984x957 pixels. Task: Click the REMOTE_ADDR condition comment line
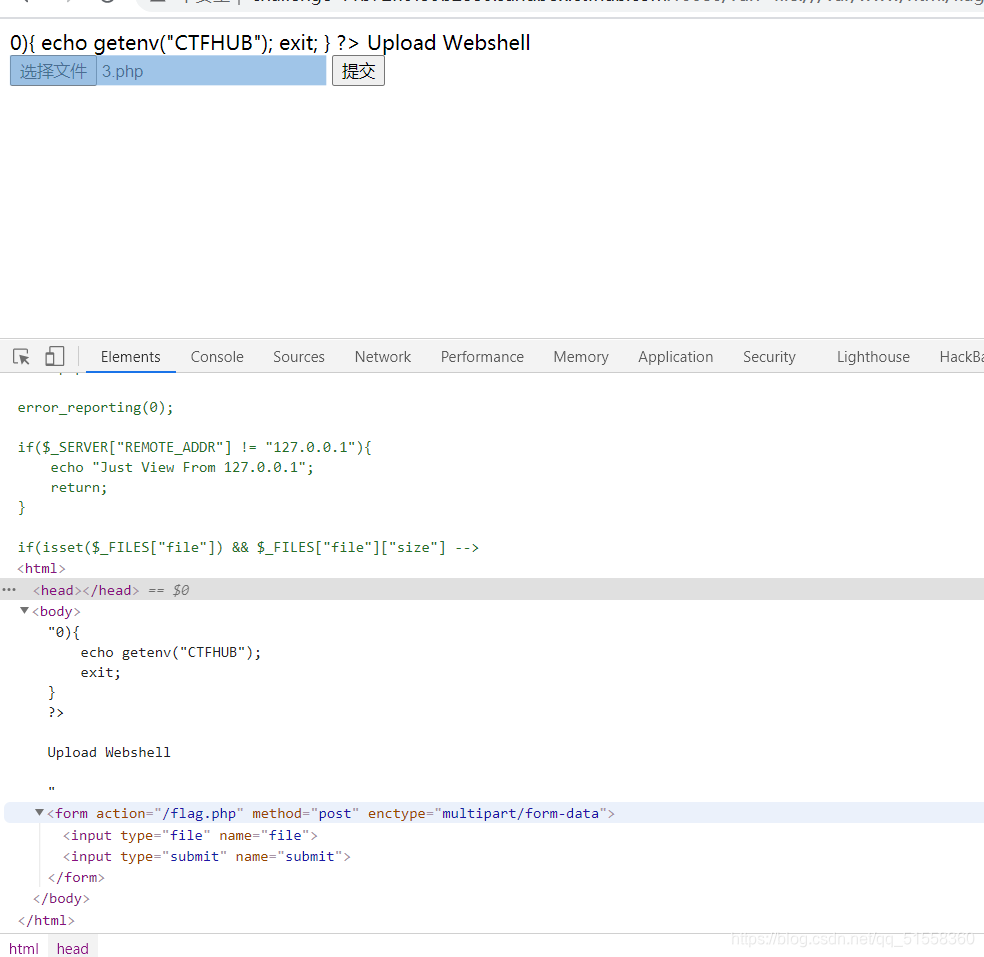(195, 447)
